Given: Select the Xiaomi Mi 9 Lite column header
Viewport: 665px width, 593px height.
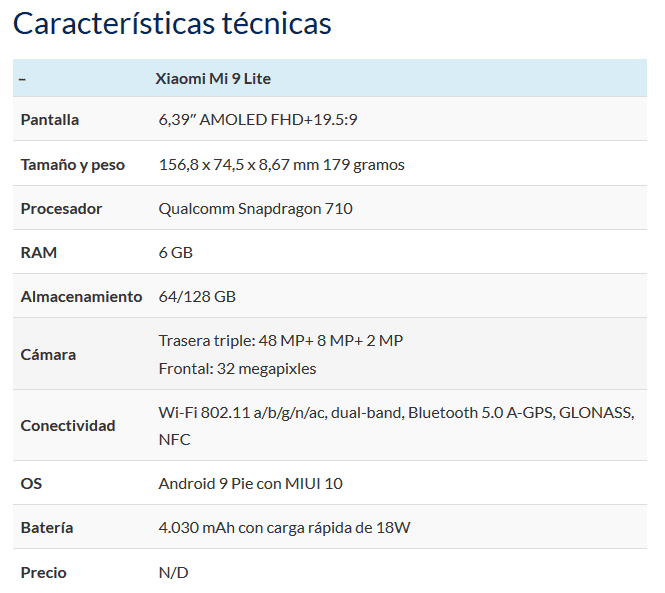Looking at the screenshot, I should 213,79.
